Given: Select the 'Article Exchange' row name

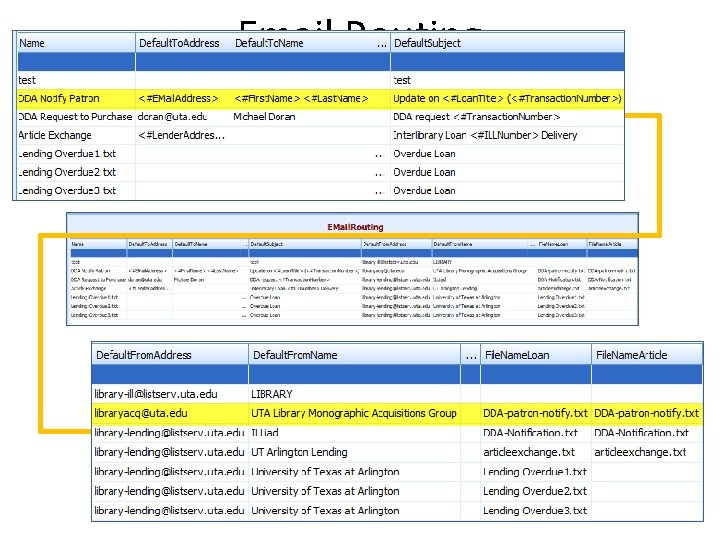Looking at the screenshot, I should (x=76, y=135).
